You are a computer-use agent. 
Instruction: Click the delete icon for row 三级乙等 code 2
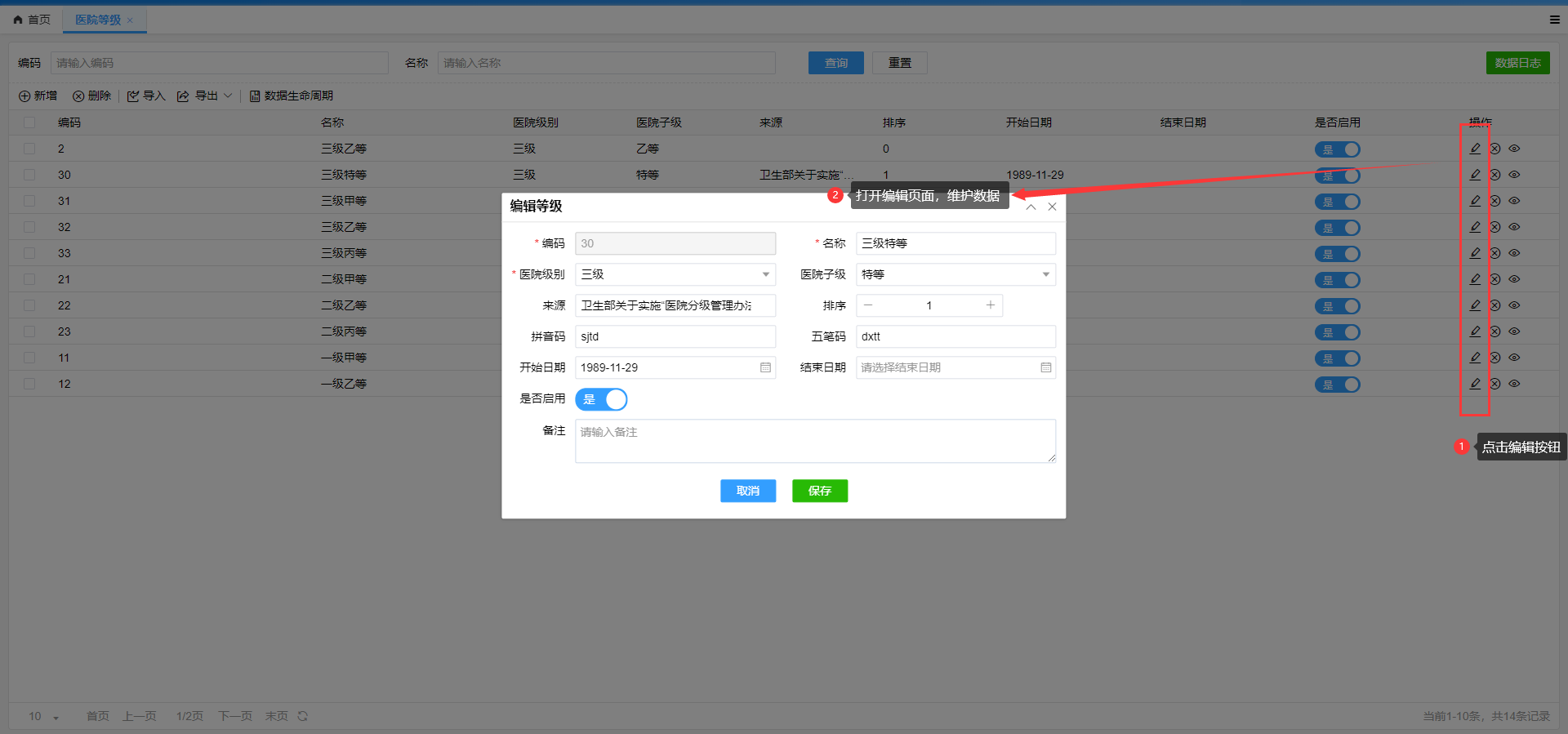pyautogui.click(x=1494, y=149)
